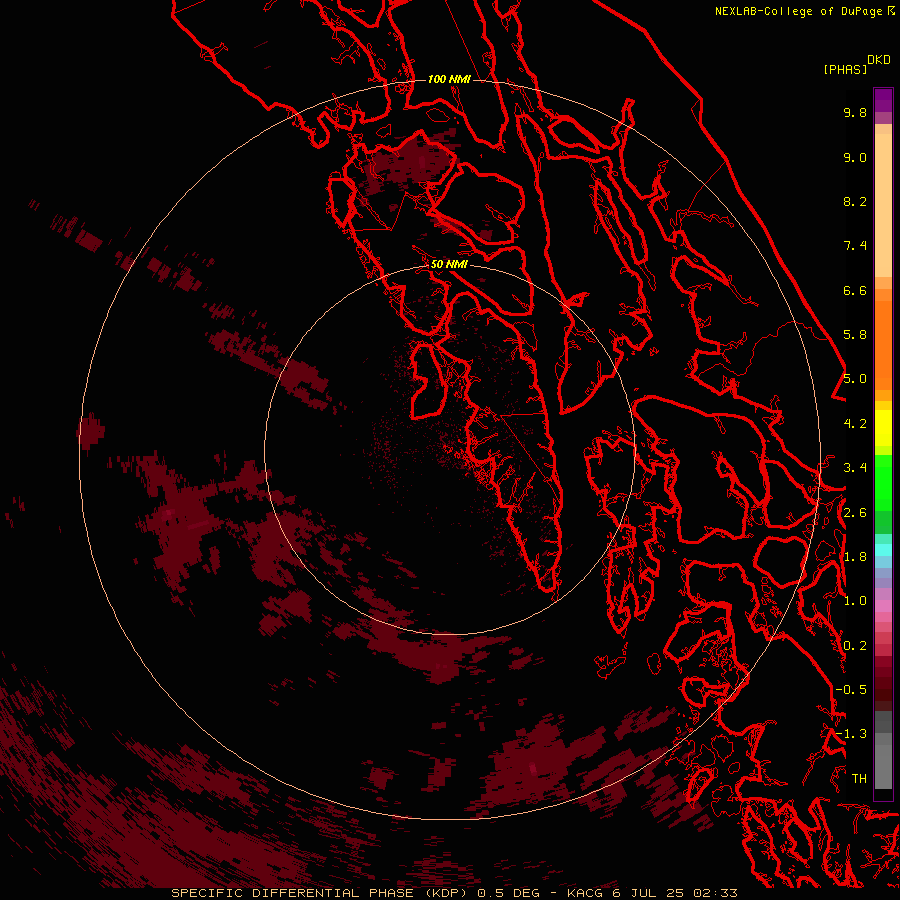
Task: Click the NEXLAB-College of DuPage label
Action: pos(800,11)
